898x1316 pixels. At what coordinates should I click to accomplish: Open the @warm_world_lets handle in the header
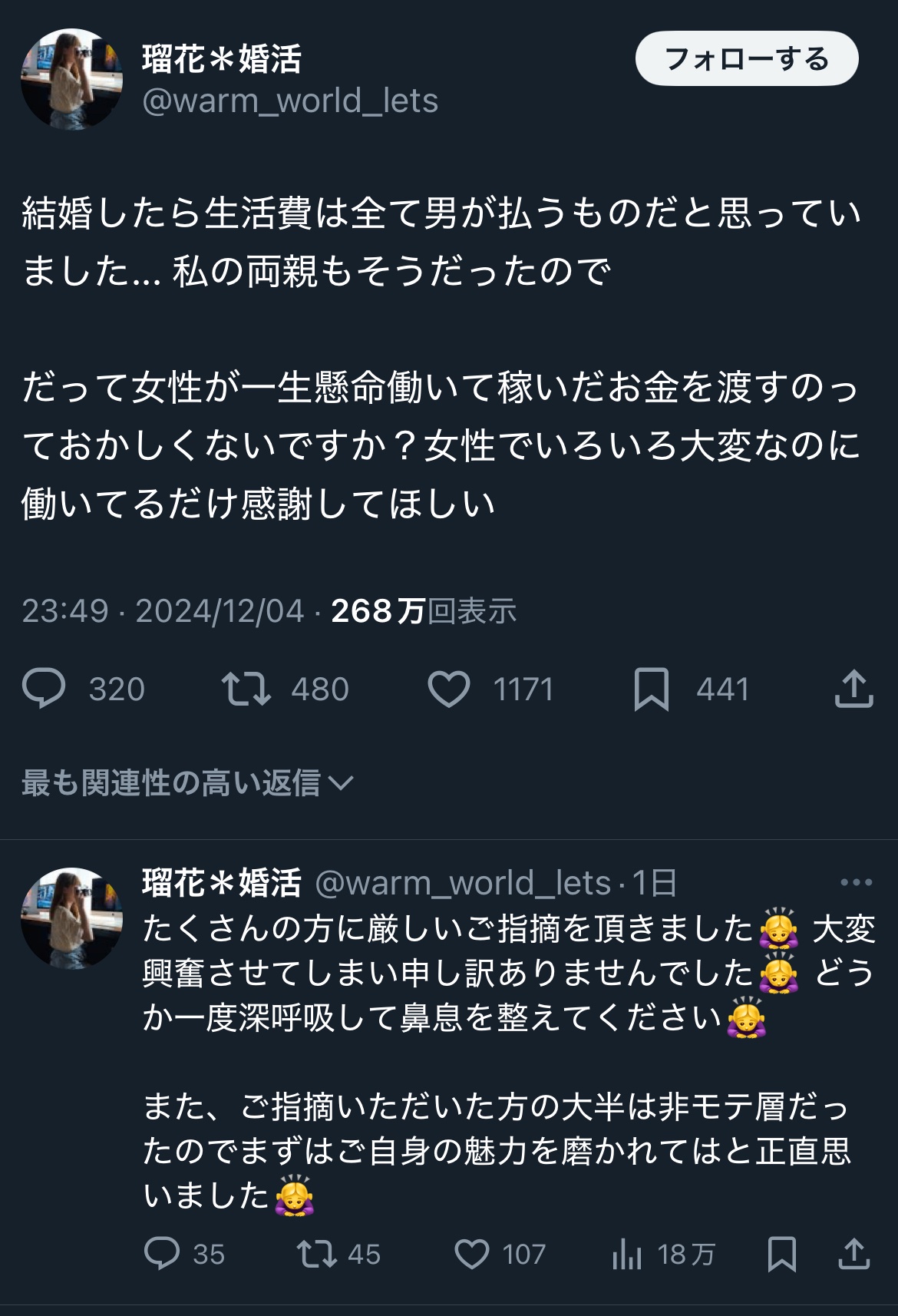[x=290, y=101]
